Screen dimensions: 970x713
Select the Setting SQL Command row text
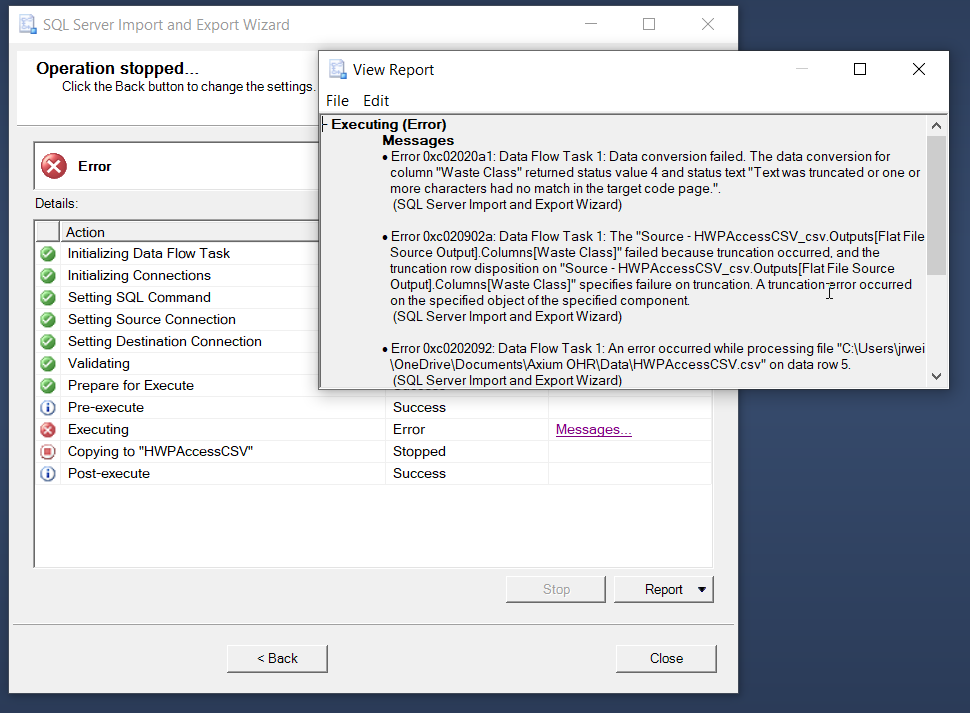click(x=139, y=297)
